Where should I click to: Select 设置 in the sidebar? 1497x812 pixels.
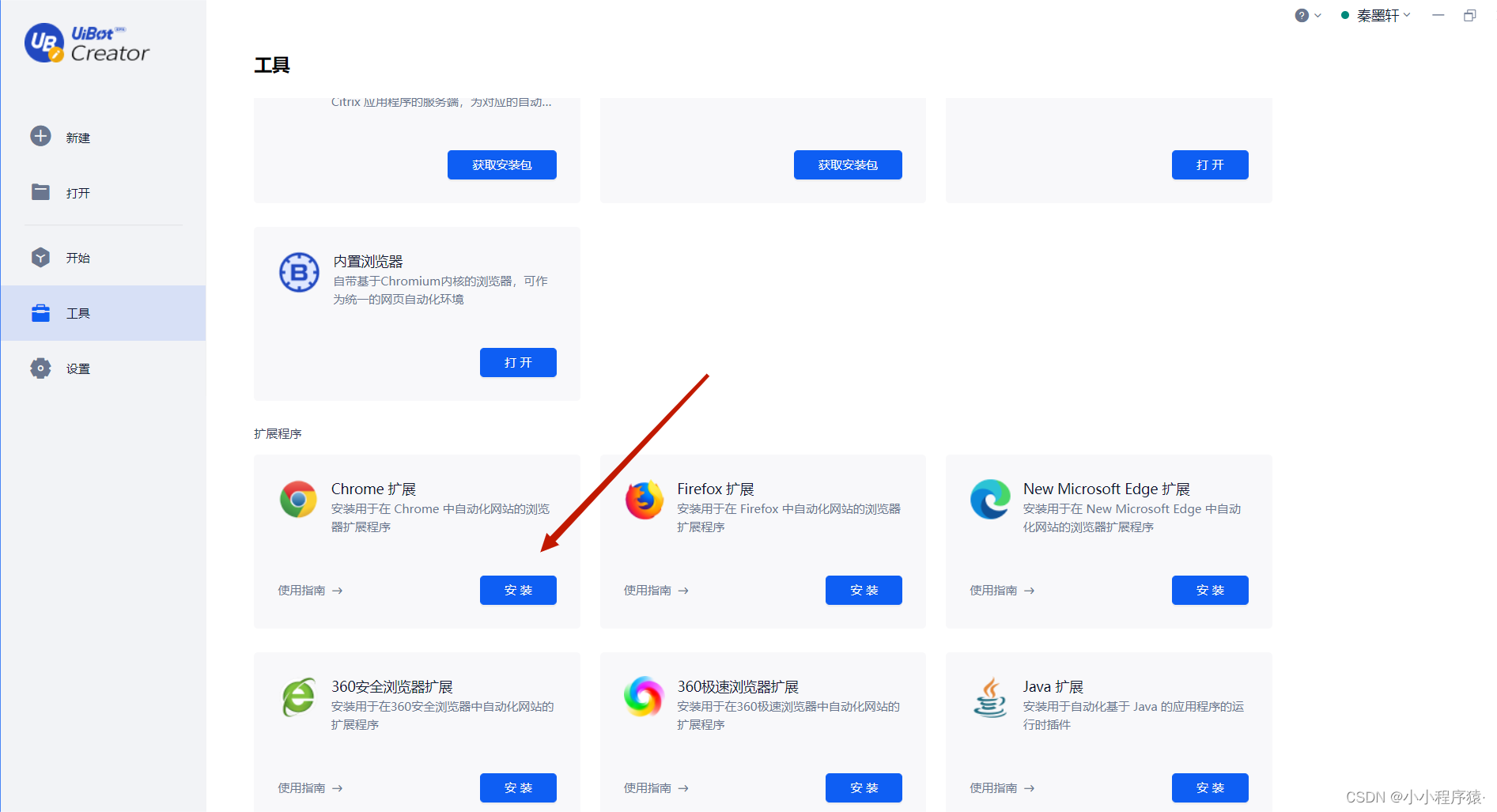pyautogui.click(x=103, y=368)
